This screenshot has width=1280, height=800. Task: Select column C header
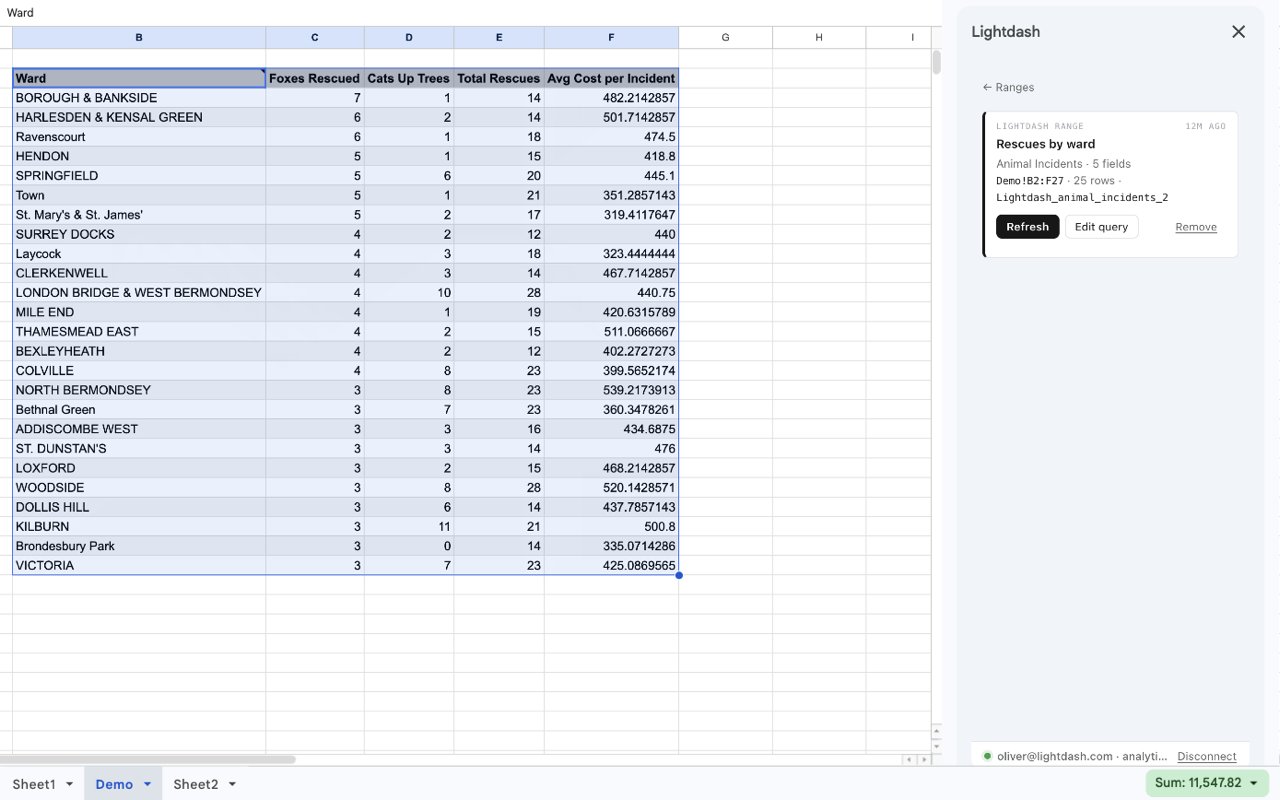tap(315, 37)
